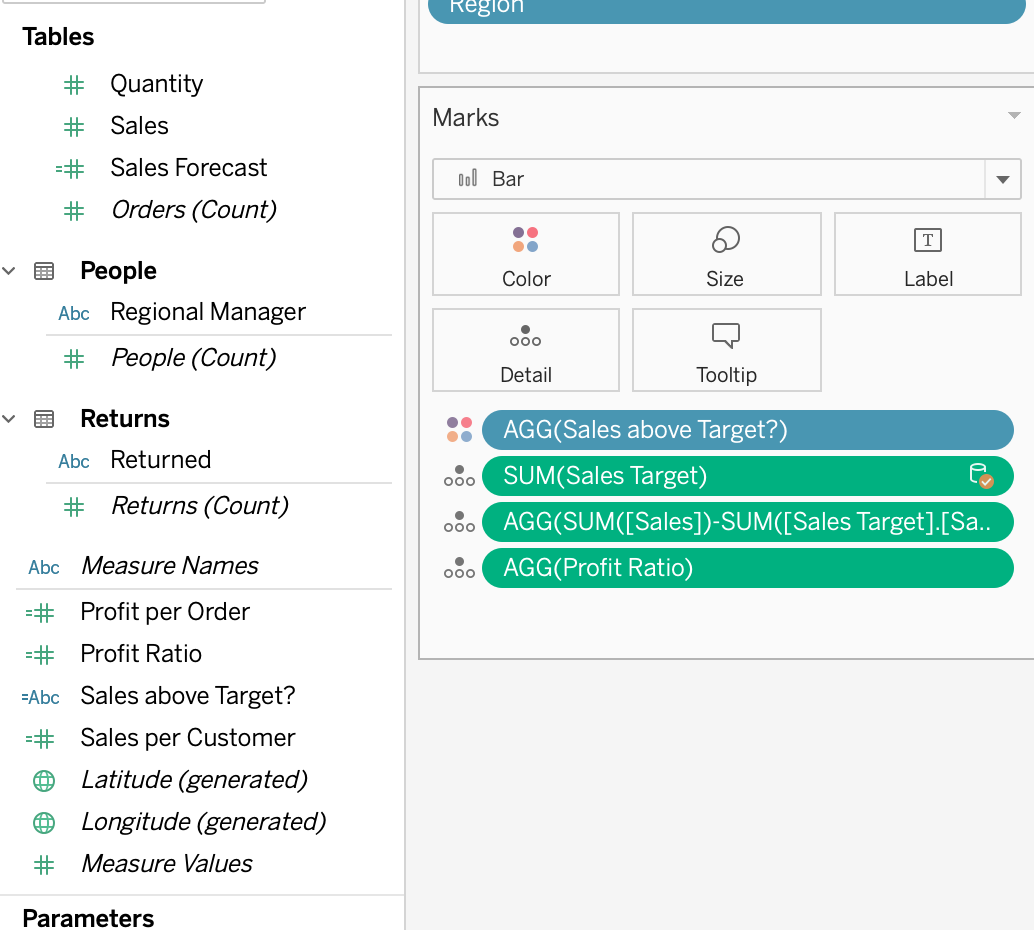
Task: Click the Abc icon next to the Returned field
Action: pyautogui.click(x=73, y=461)
